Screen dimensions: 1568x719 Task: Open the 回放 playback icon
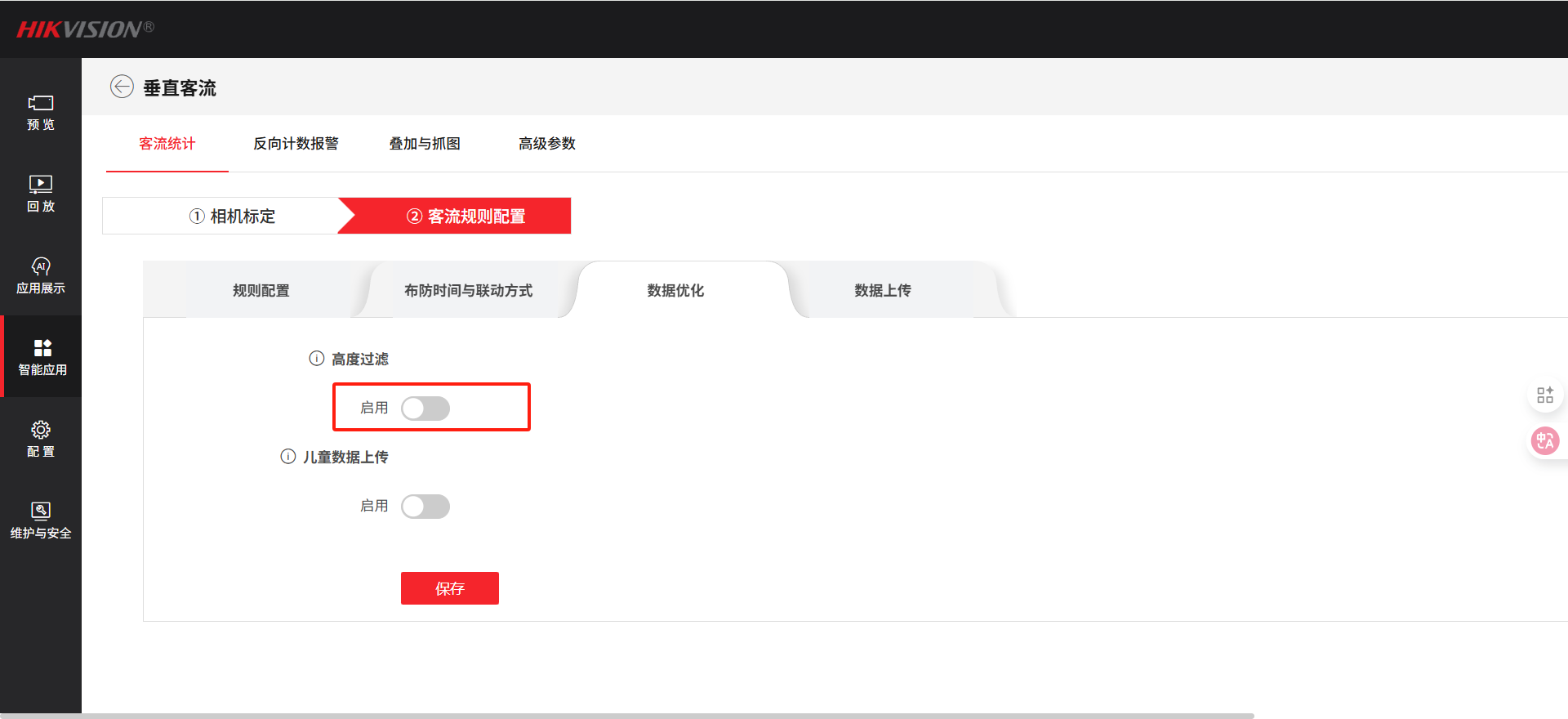pos(41,184)
